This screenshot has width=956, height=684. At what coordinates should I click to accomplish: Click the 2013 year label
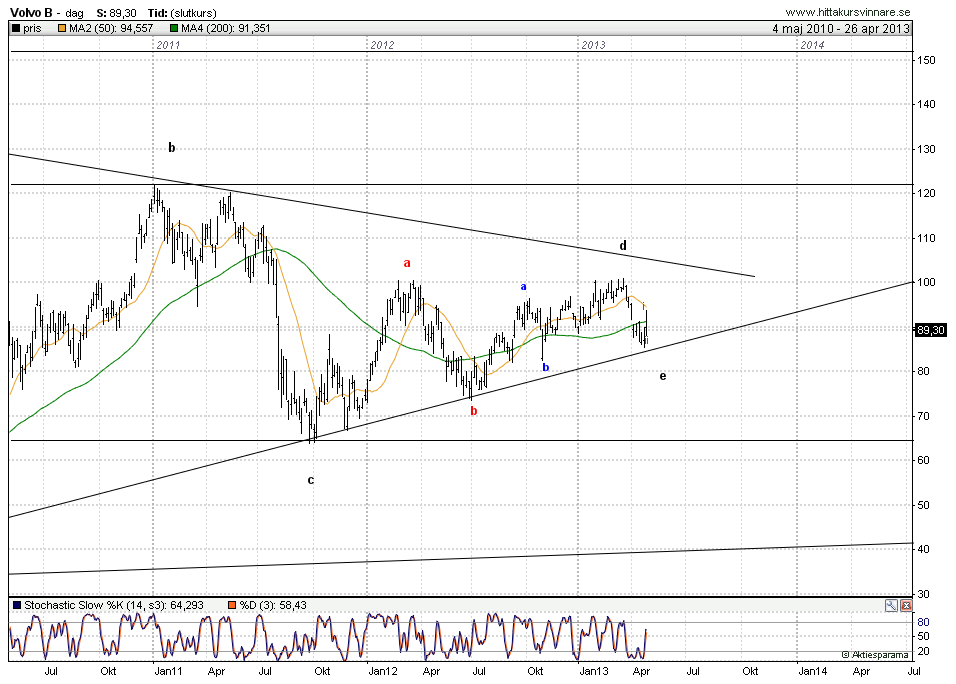tap(593, 45)
